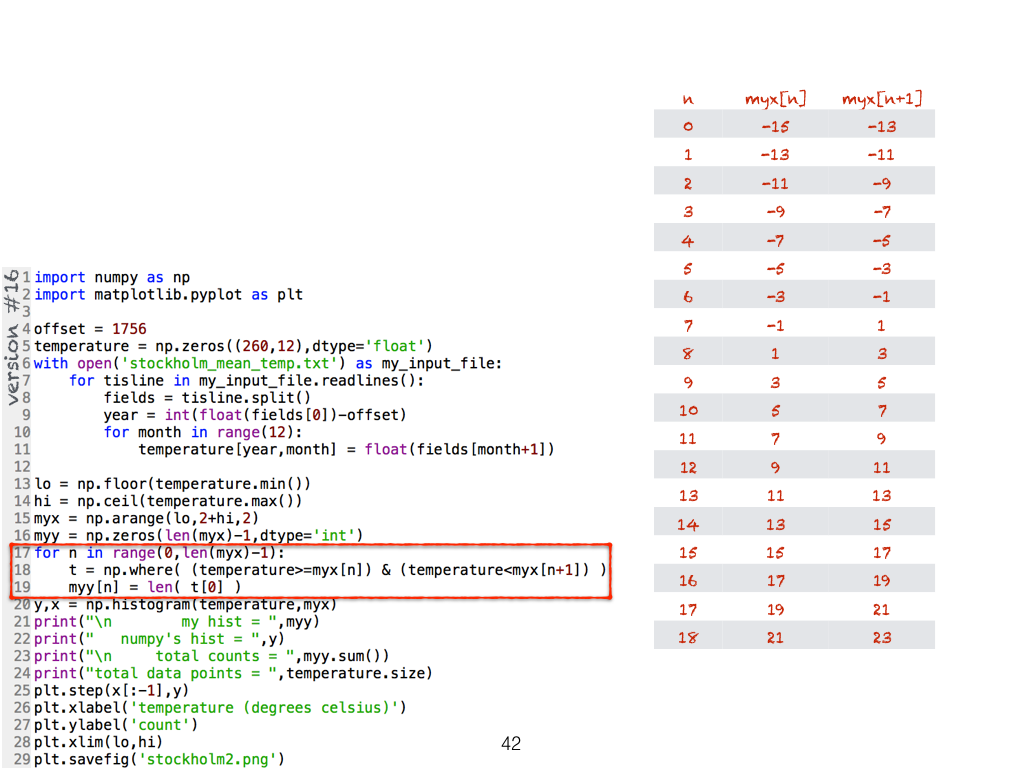Click the "for n in range" loop line
This screenshot has width=1024, height=768.
point(160,553)
